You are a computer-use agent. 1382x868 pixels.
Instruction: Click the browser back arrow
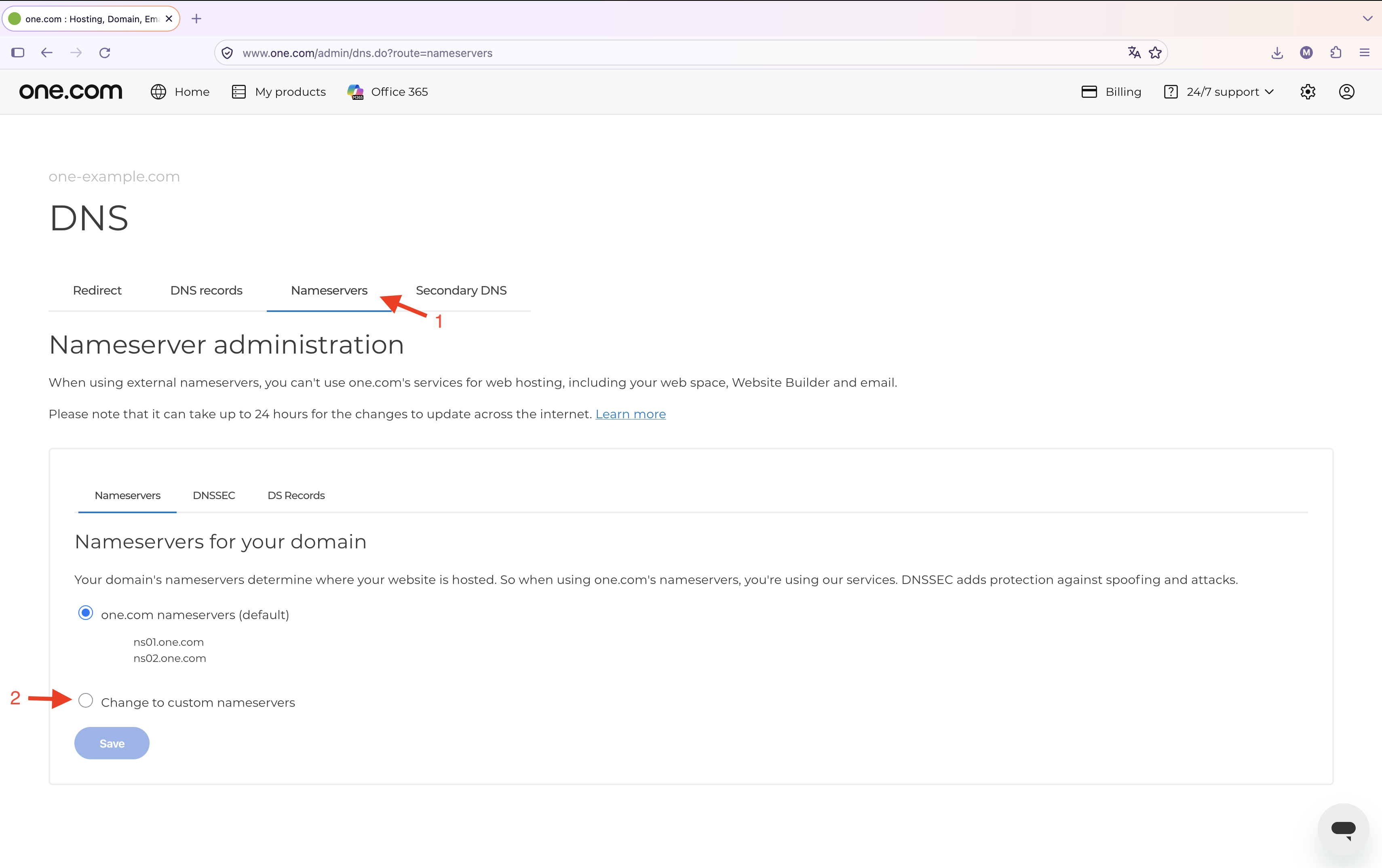(x=46, y=53)
